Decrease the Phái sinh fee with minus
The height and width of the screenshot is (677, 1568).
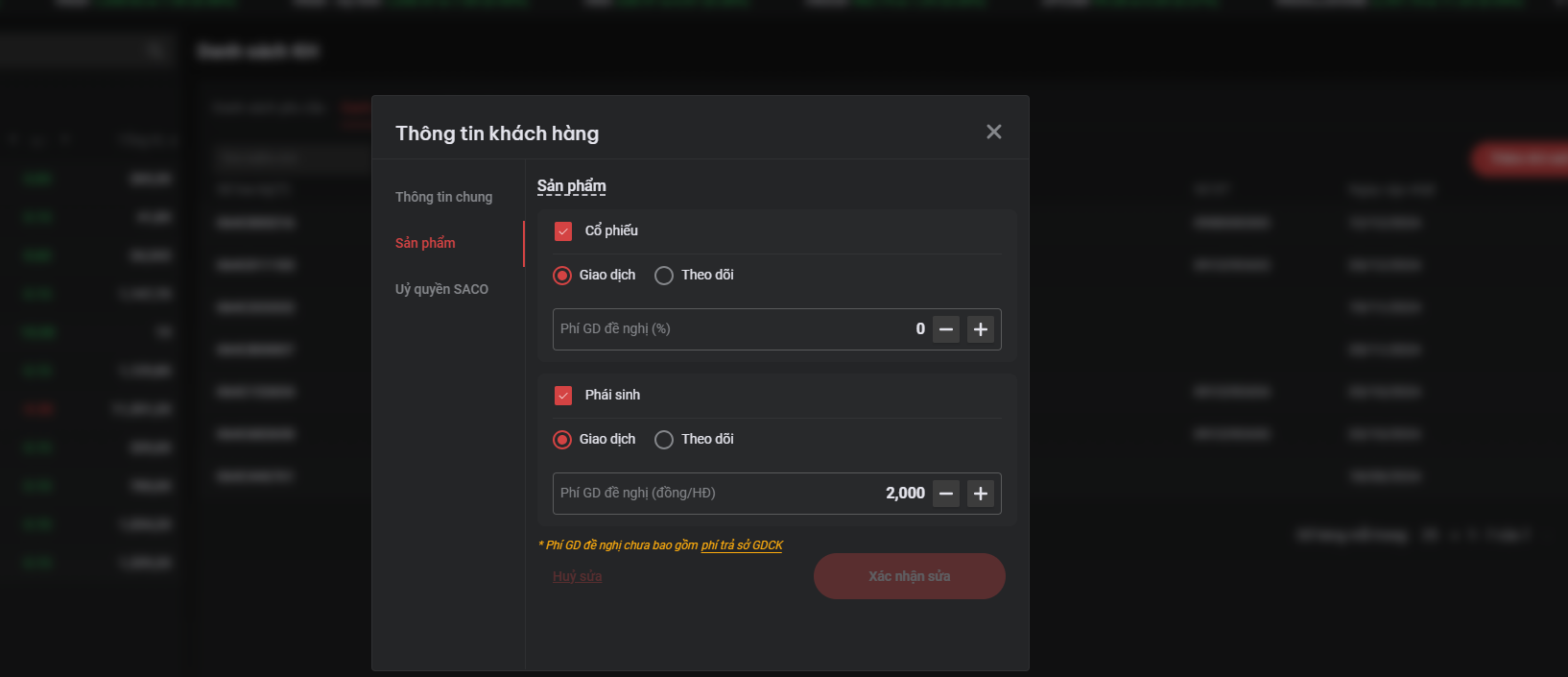946,494
